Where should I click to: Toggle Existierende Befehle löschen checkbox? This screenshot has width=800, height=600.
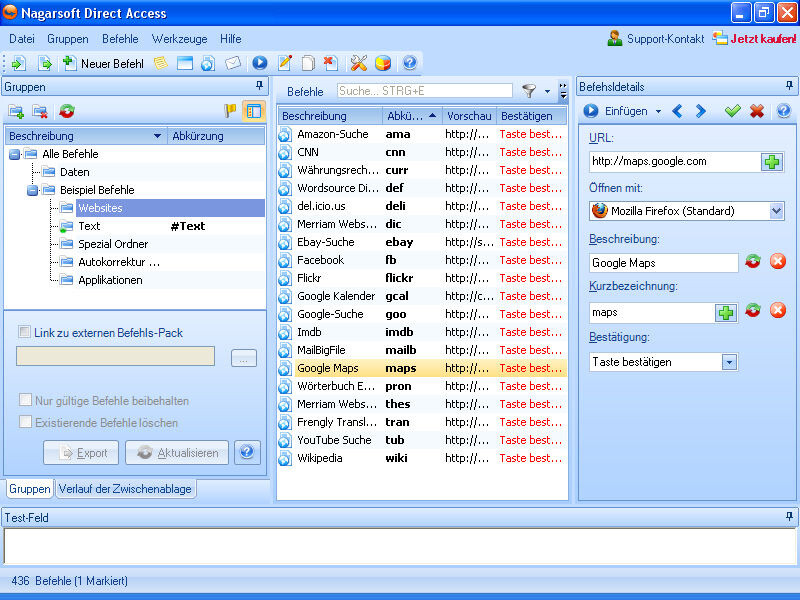tap(24, 421)
